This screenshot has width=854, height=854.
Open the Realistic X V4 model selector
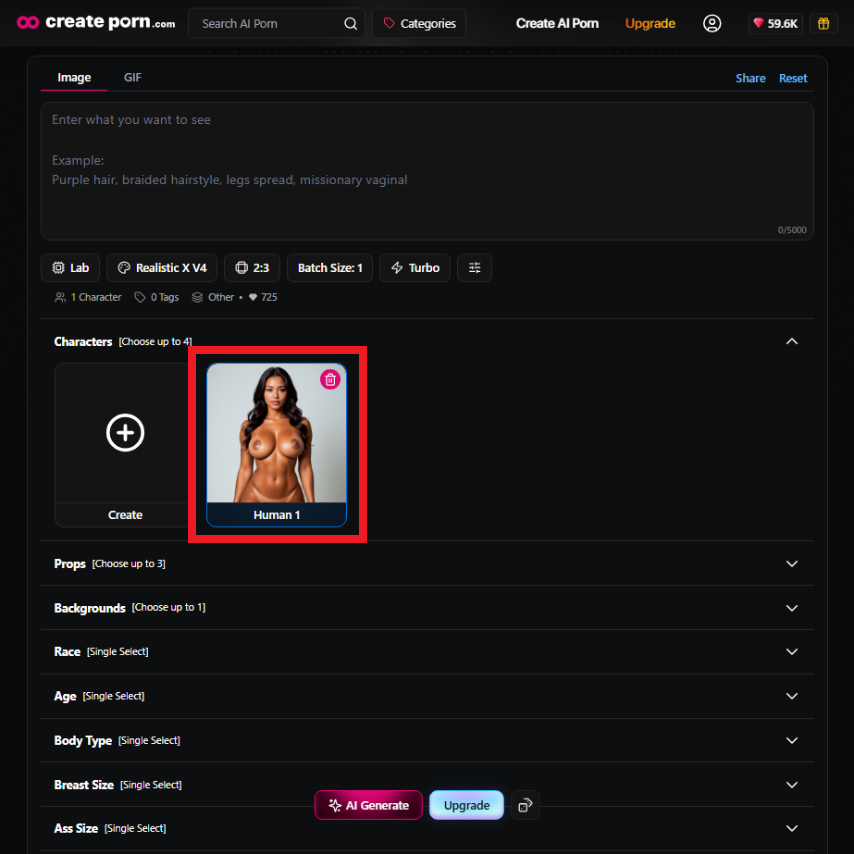162,267
